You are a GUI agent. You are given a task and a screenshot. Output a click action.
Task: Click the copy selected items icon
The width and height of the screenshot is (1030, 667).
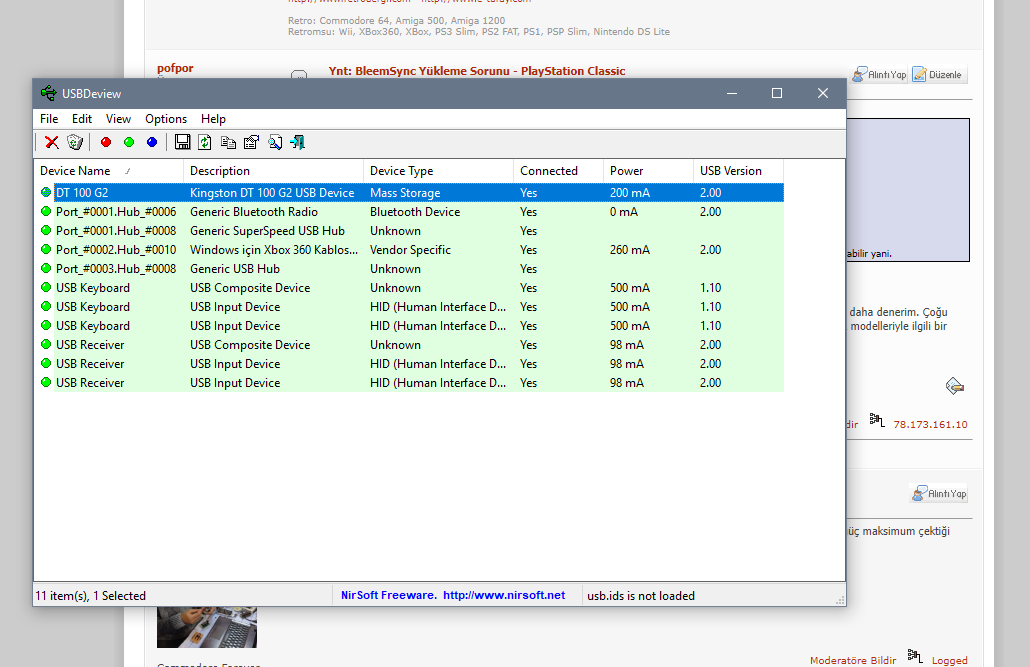228,142
